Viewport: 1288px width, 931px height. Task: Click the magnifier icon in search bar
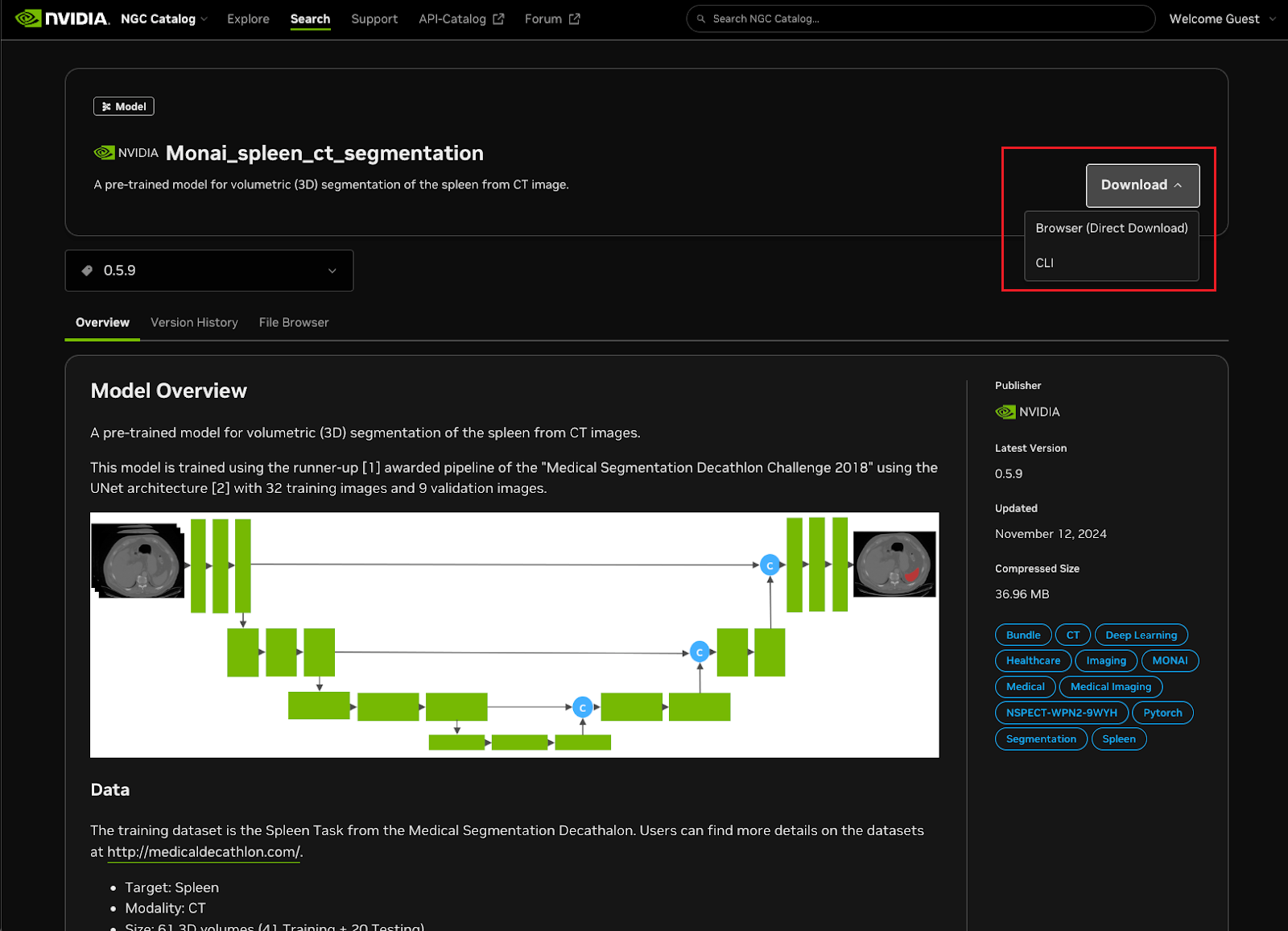point(701,19)
